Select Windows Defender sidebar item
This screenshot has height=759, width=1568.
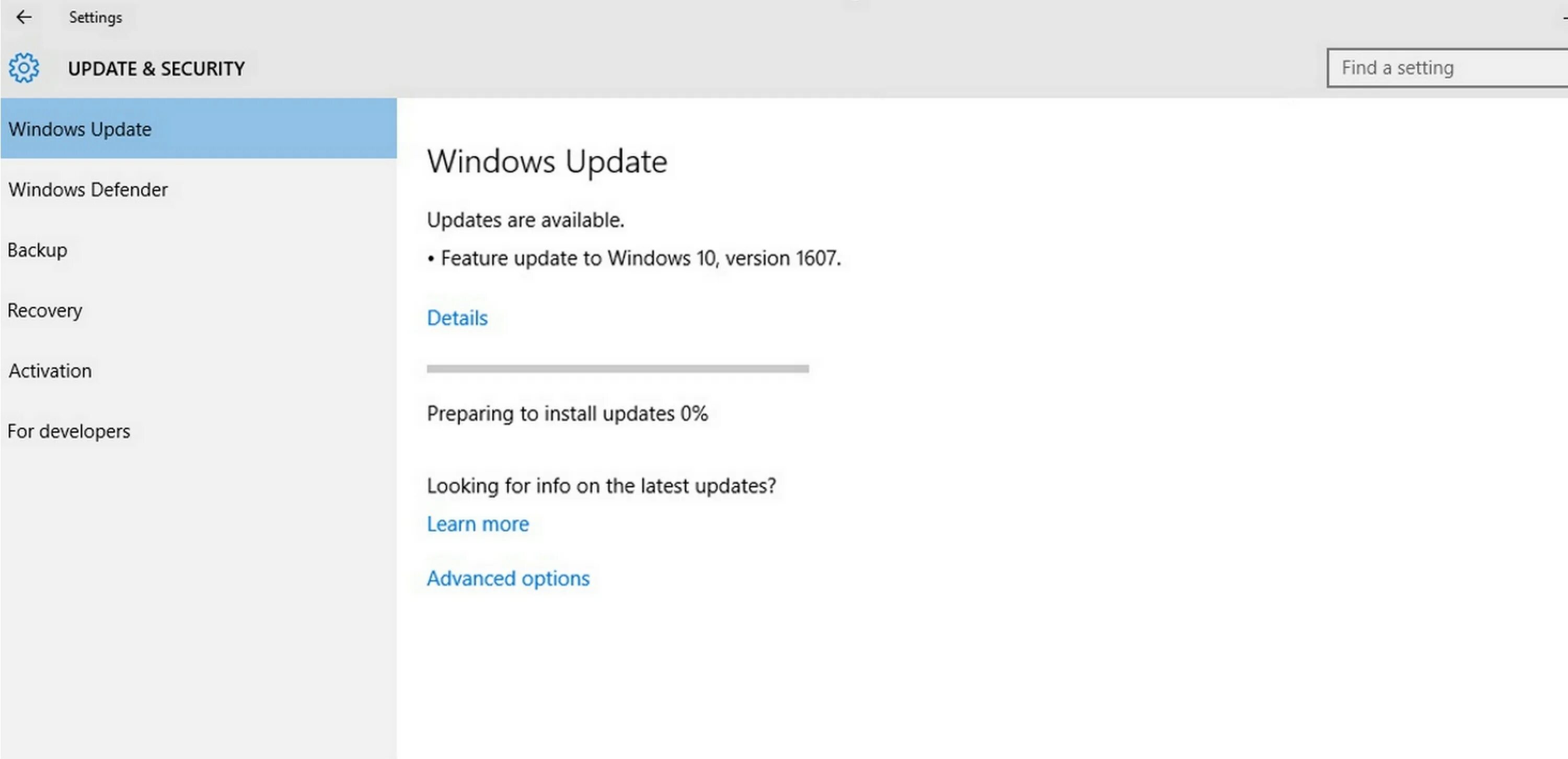coord(88,189)
